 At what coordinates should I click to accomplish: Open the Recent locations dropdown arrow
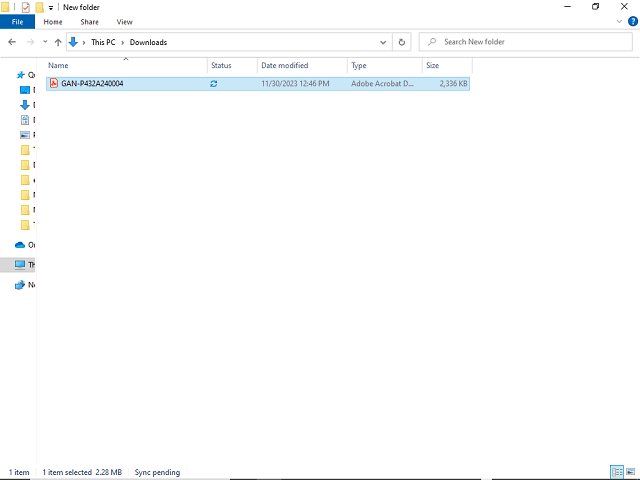45,42
